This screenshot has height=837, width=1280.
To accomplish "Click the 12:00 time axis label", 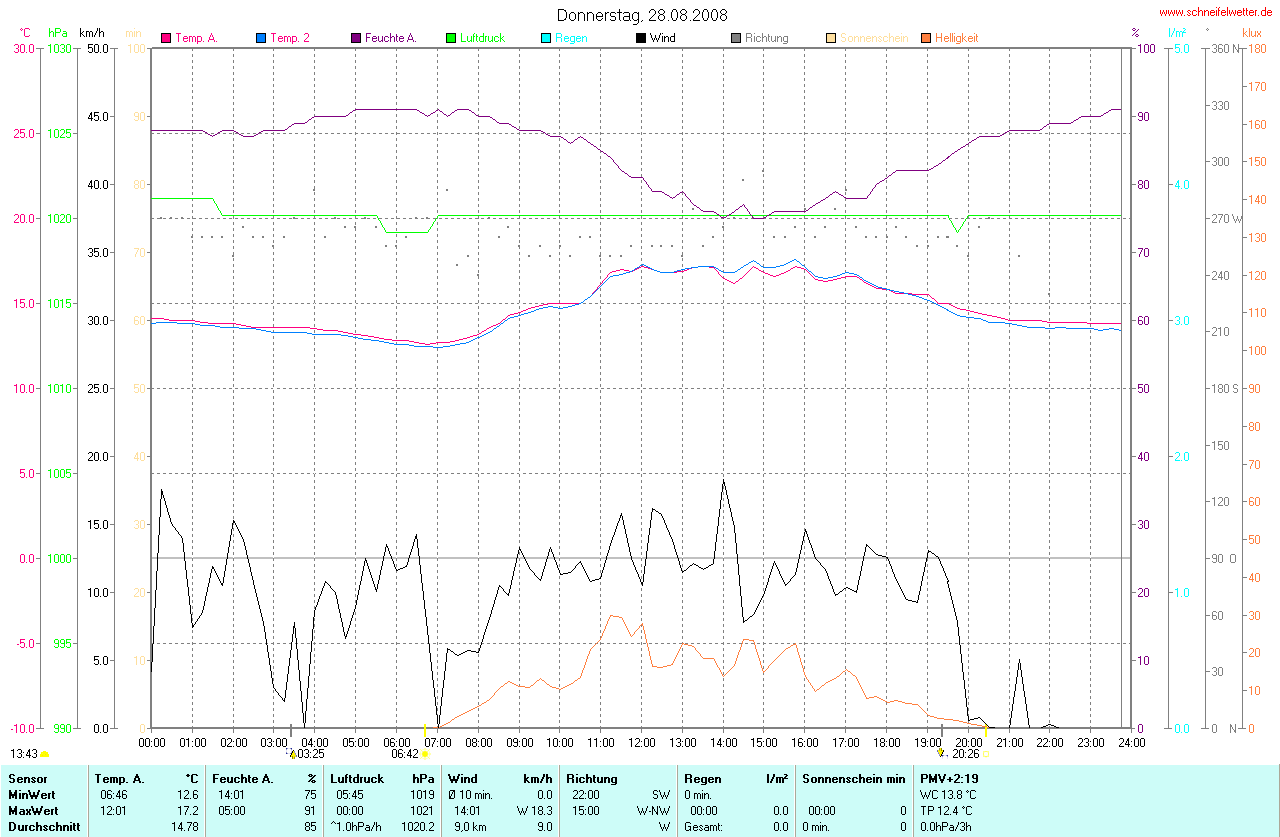I will click(x=642, y=743).
